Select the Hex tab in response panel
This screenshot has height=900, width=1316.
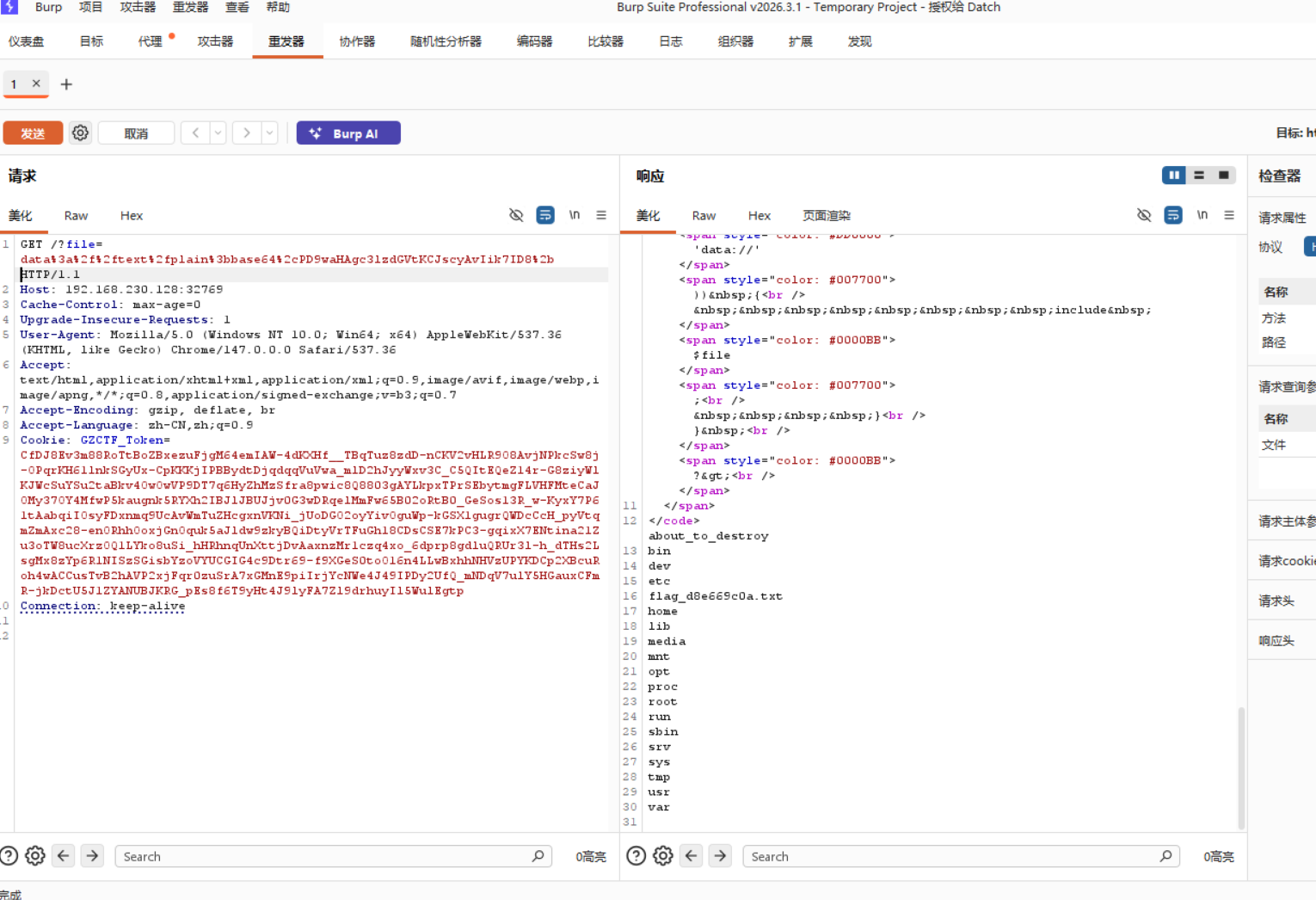click(x=759, y=216)
